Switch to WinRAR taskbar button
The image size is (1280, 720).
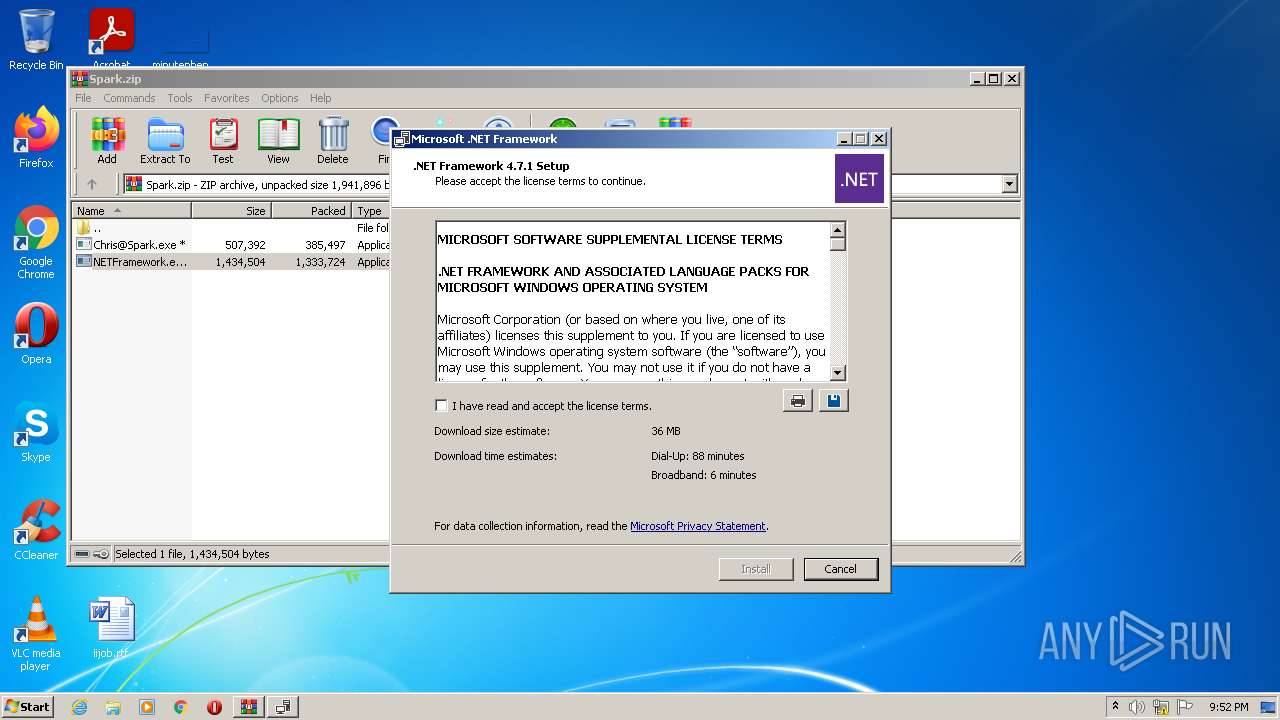click(249, 707)
